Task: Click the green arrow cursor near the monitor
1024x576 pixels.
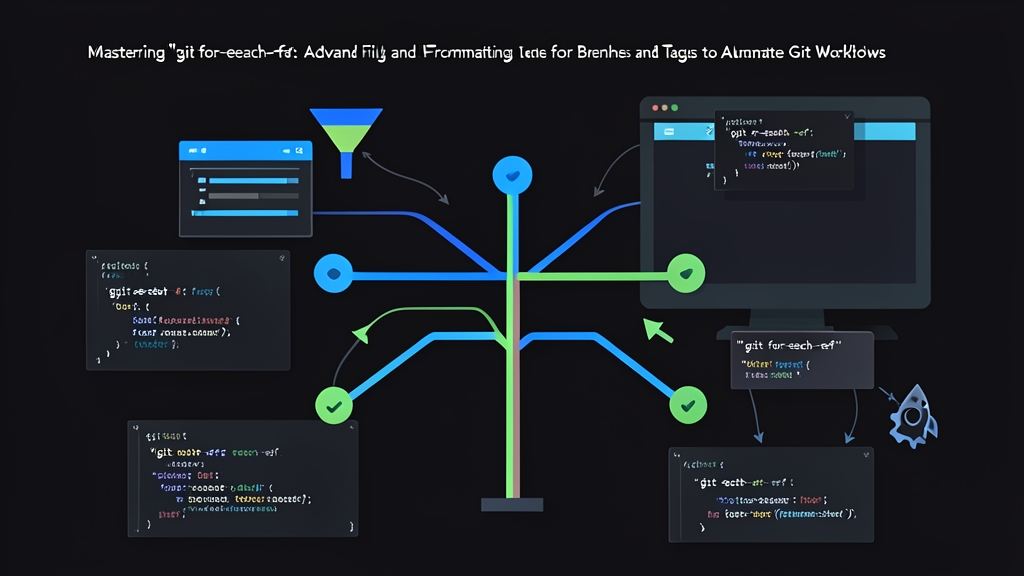Action: (657, 330)
